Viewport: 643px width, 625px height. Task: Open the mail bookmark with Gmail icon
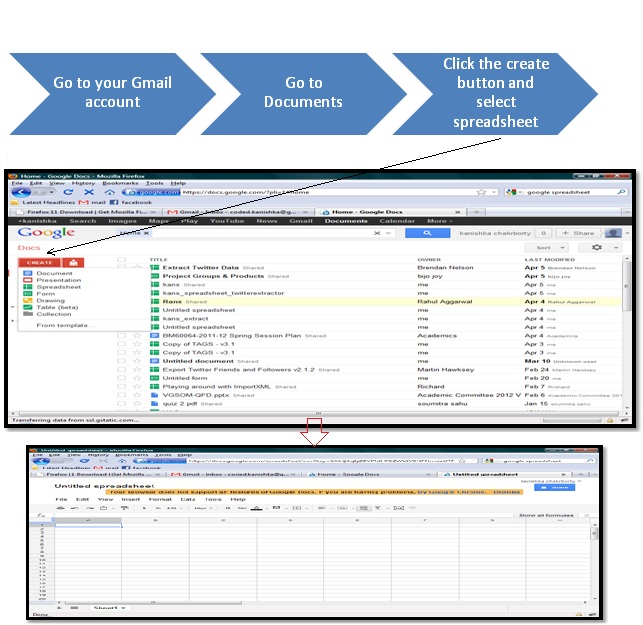92,202
